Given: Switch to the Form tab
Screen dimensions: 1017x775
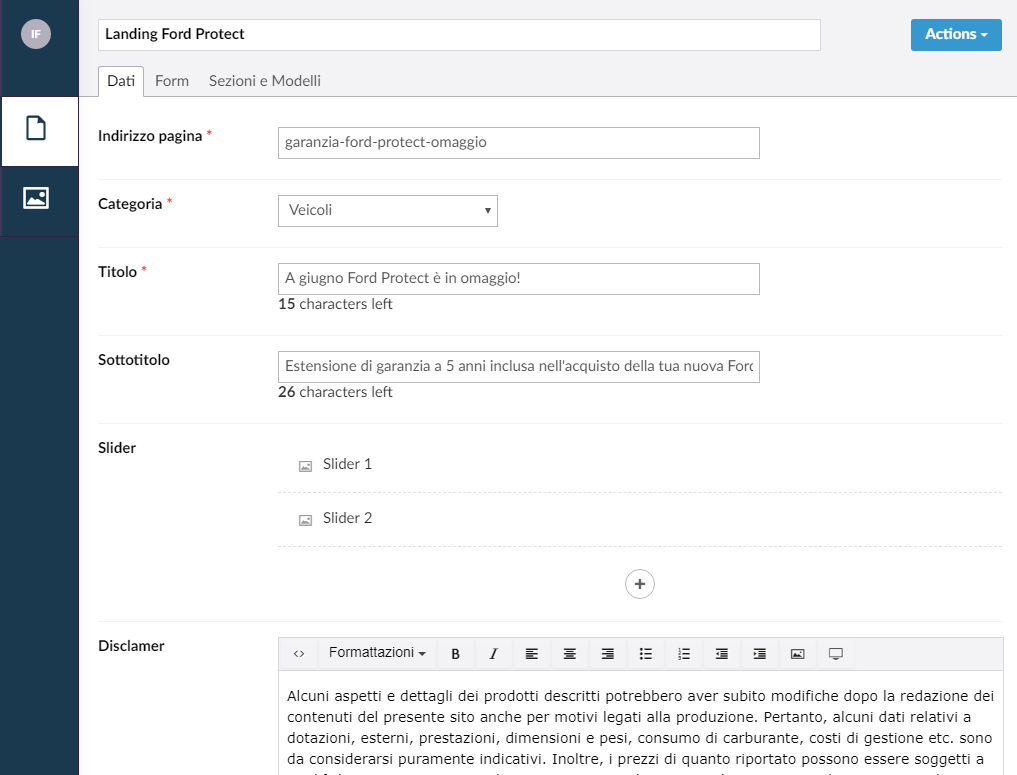Looking at the screenshot, I should tap(172, 81).
